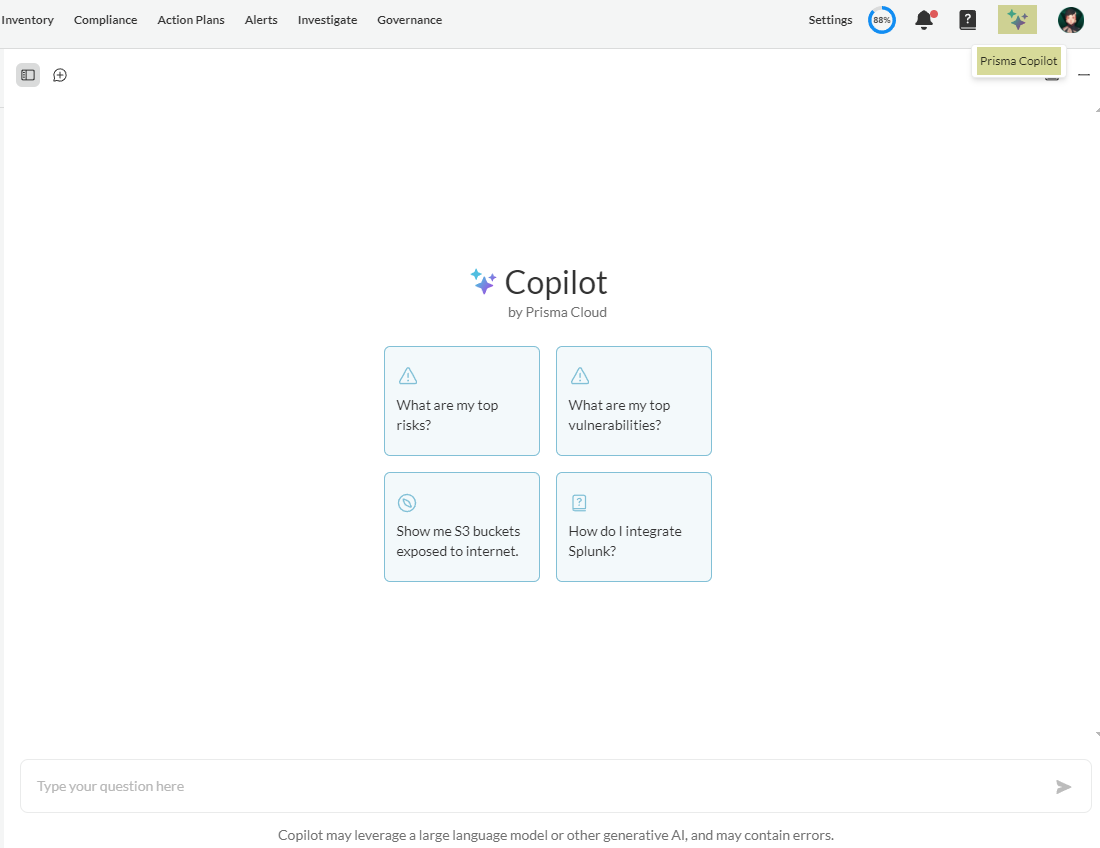
Task: Open the Alerts menu item
Action: click(x=261, y=20)
